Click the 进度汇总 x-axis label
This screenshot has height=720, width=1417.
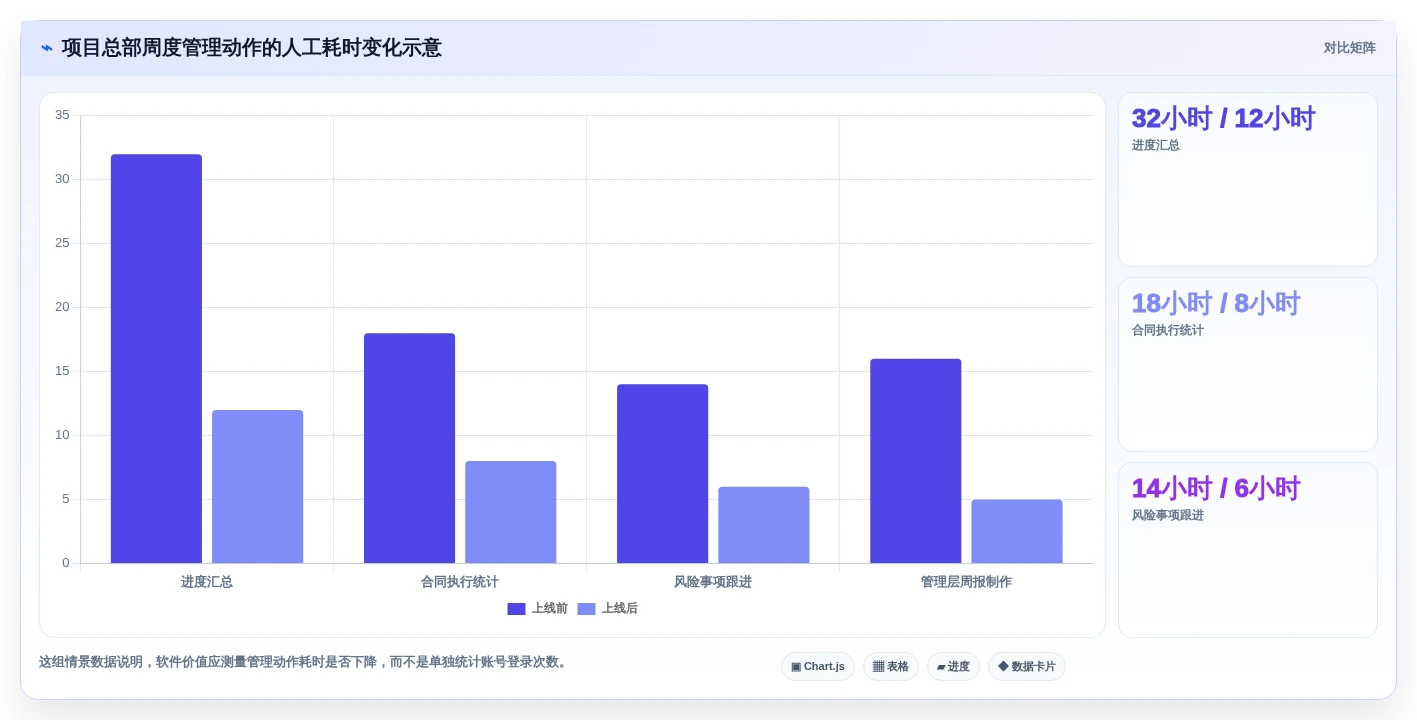pyautogui.click(x=207, y=582)
